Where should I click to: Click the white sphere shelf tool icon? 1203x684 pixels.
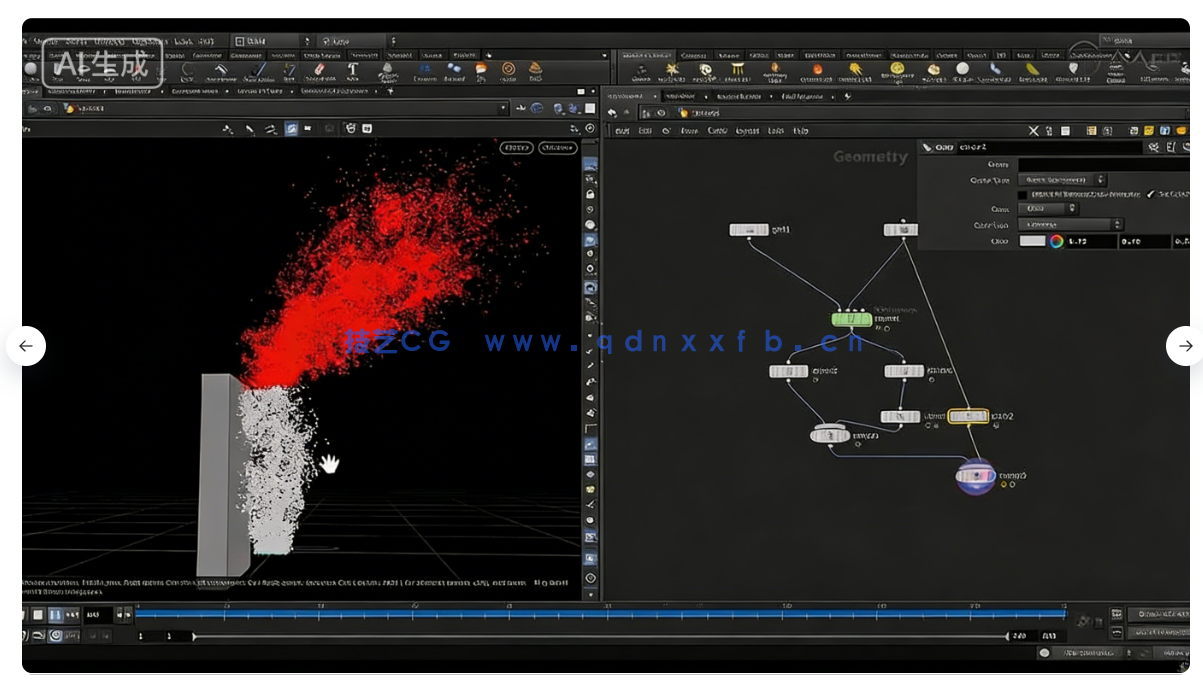click(x=962, y=69)
